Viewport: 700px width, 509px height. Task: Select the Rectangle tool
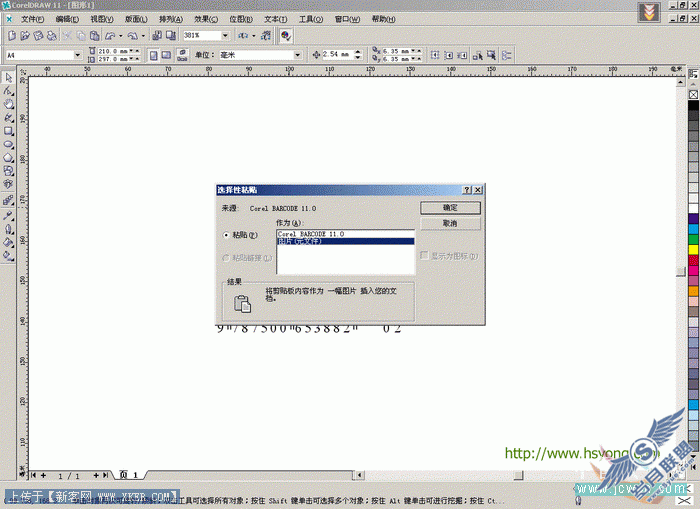click(8, 131)
